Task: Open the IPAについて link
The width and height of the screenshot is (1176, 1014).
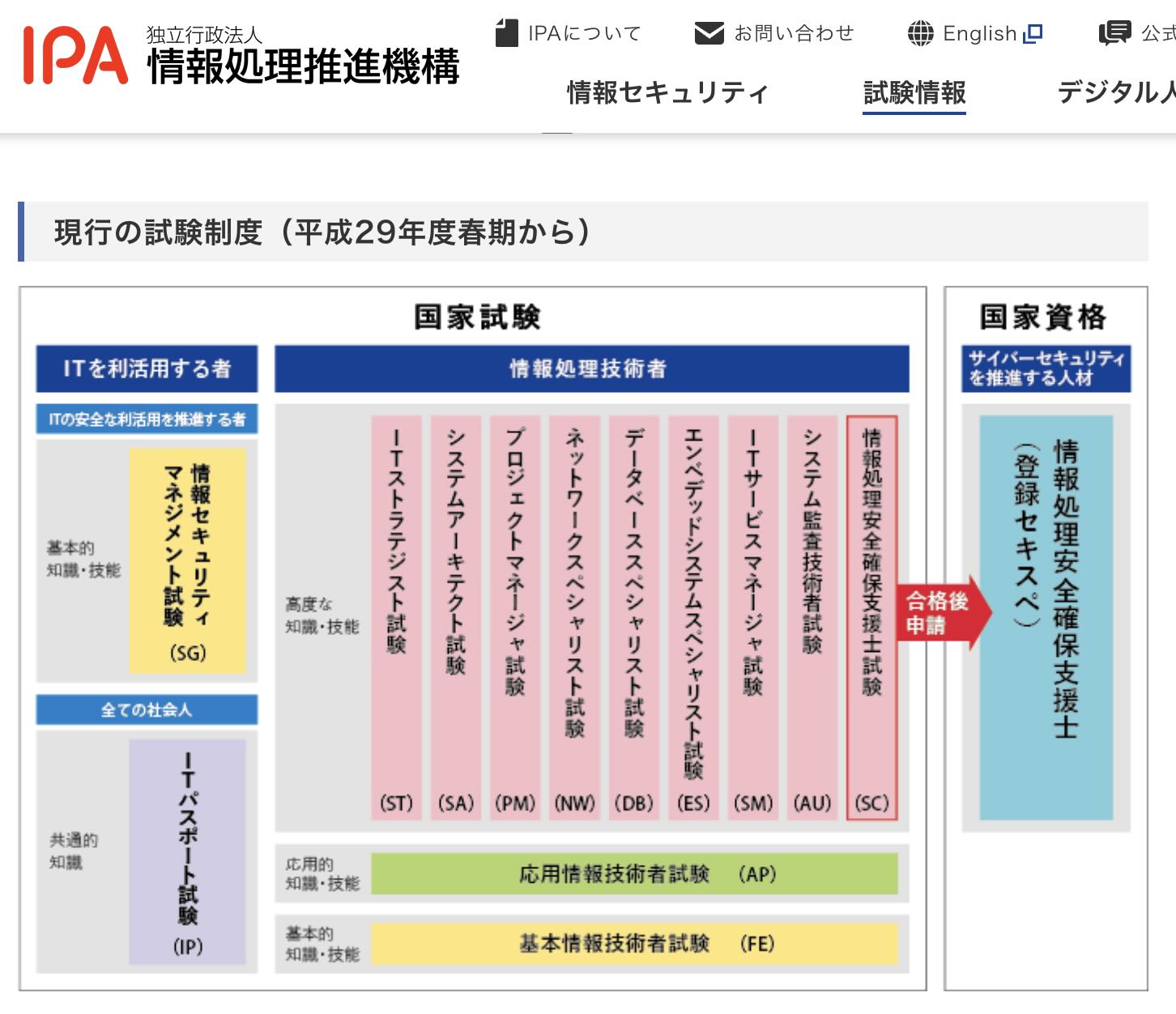Action: pos(584,33)
